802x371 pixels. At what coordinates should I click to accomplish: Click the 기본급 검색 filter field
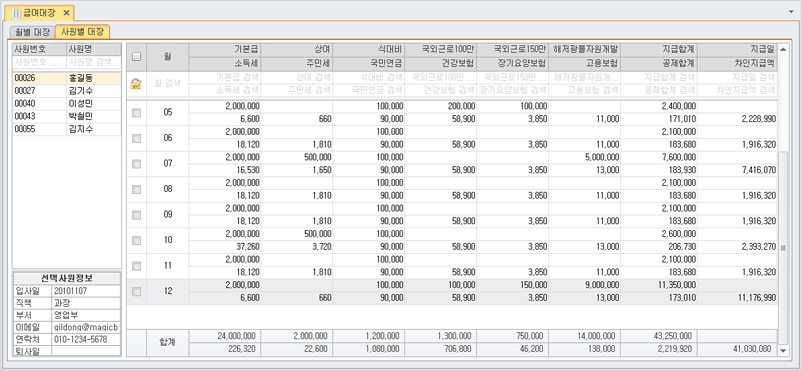(225, 78)
